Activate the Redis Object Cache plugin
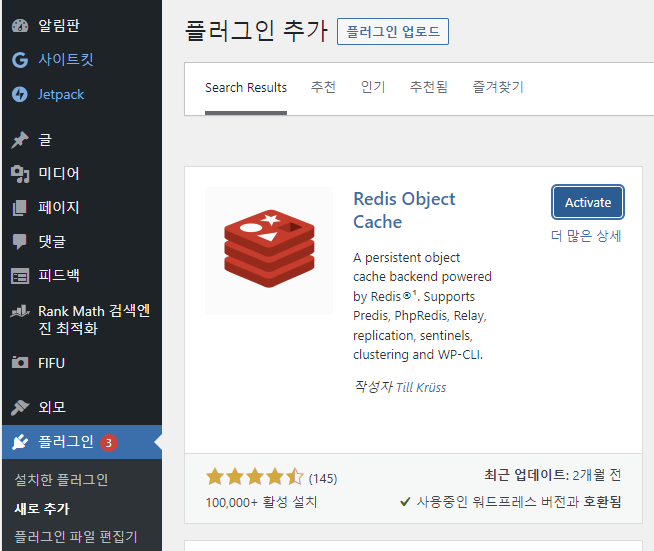Viewport: 654px width, 551px height. (588, 202)
